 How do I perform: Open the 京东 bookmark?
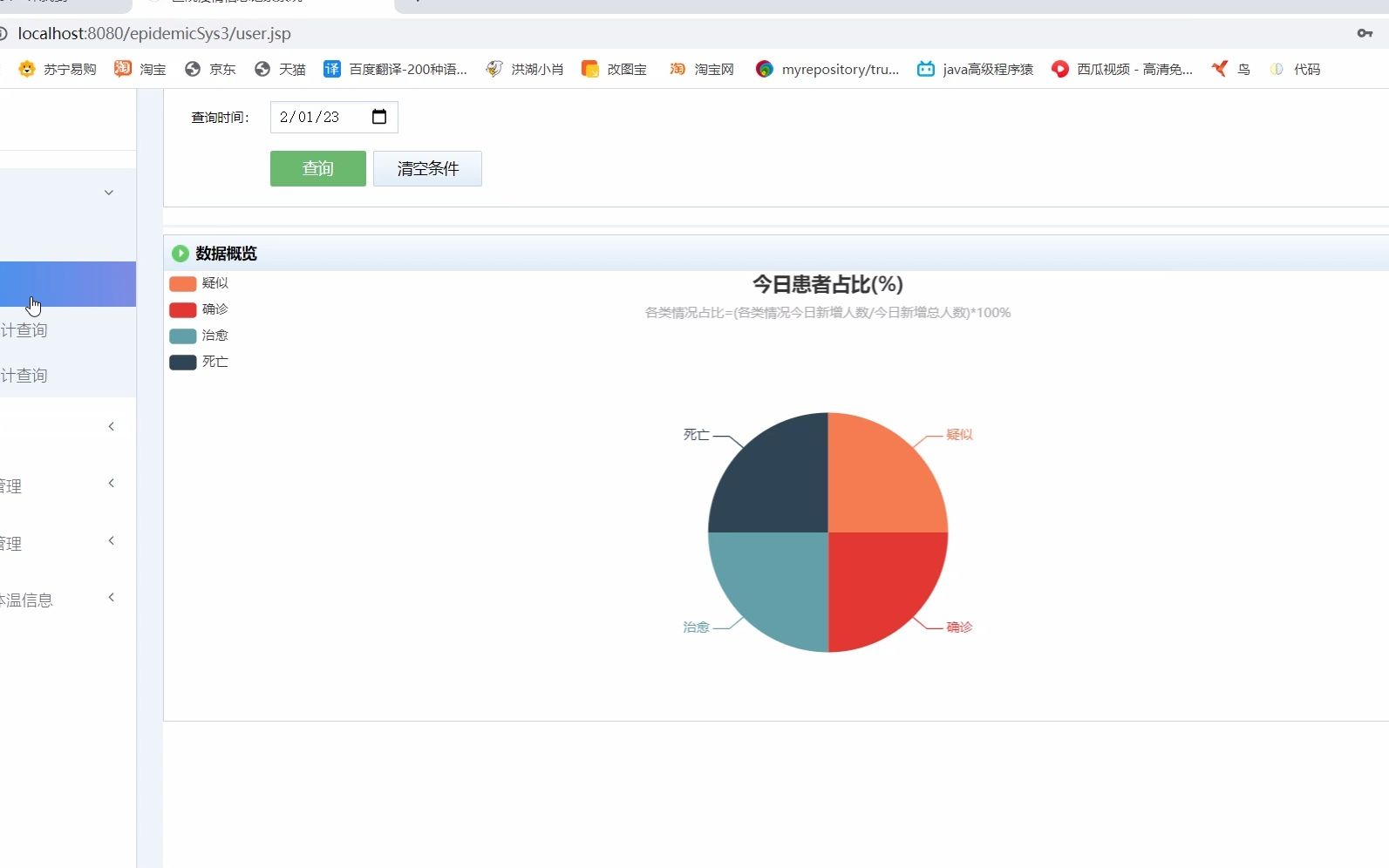pyautogui.click(x=210, y=69)
